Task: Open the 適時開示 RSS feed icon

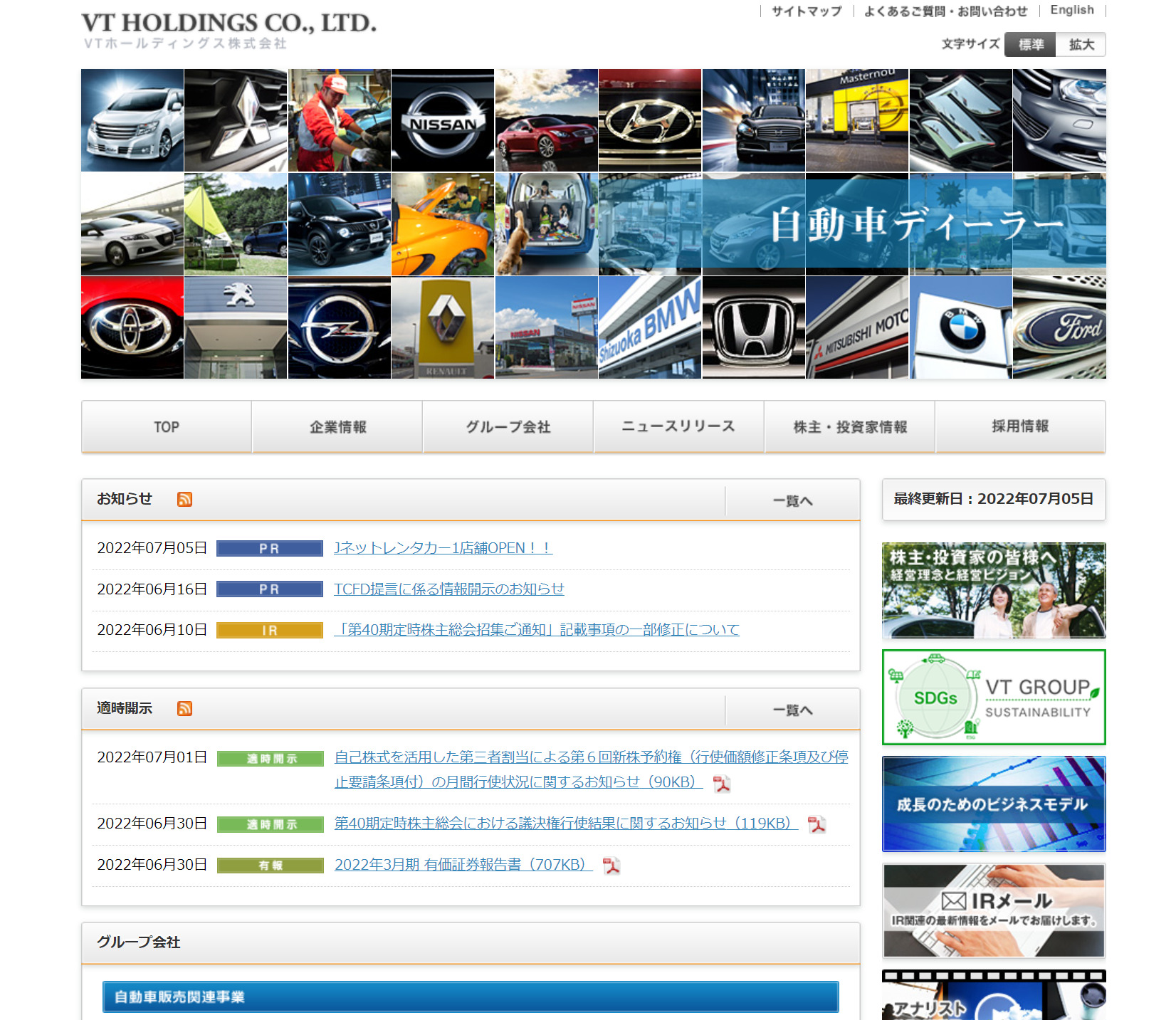Action: (x=184, y=708)
